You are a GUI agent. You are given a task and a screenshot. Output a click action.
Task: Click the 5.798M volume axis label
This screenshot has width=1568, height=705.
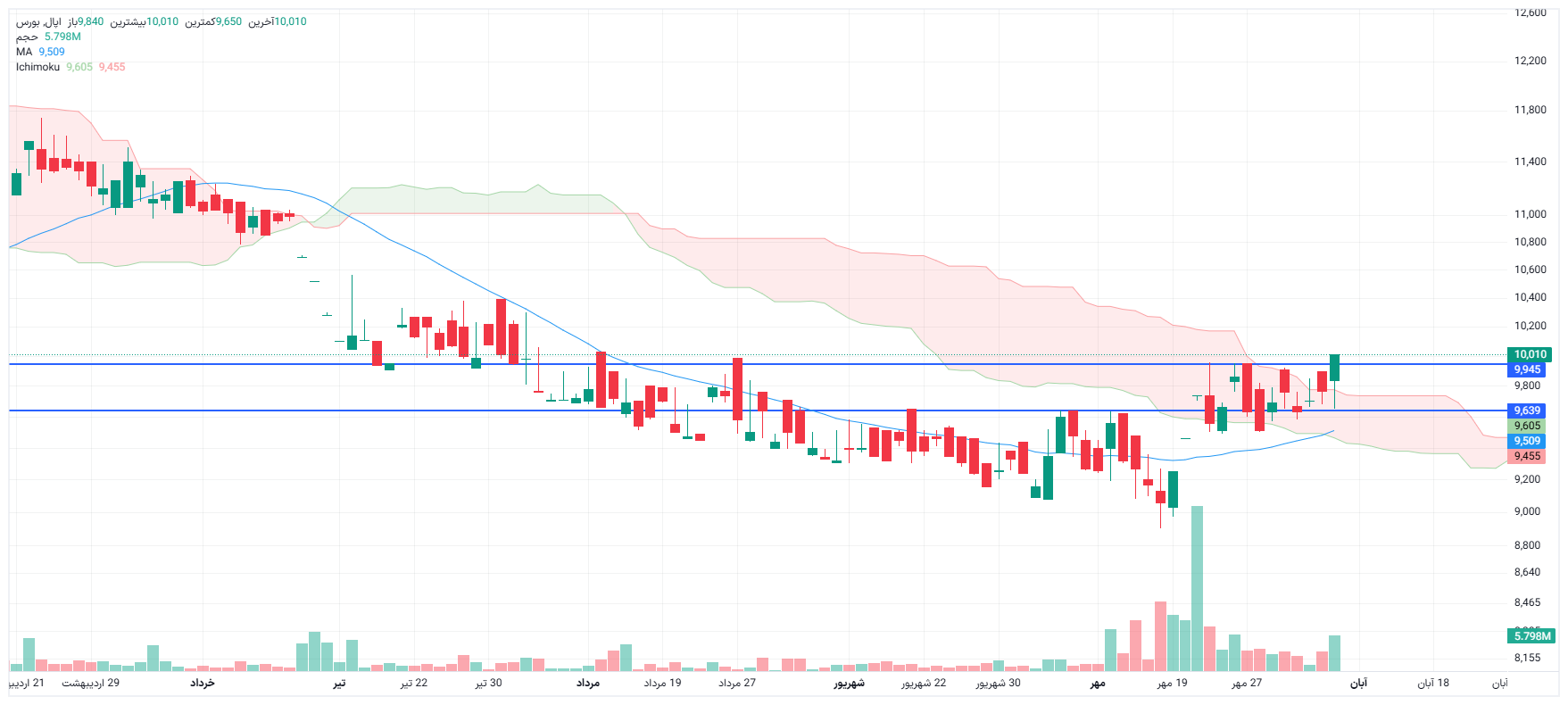[1532, 636]
